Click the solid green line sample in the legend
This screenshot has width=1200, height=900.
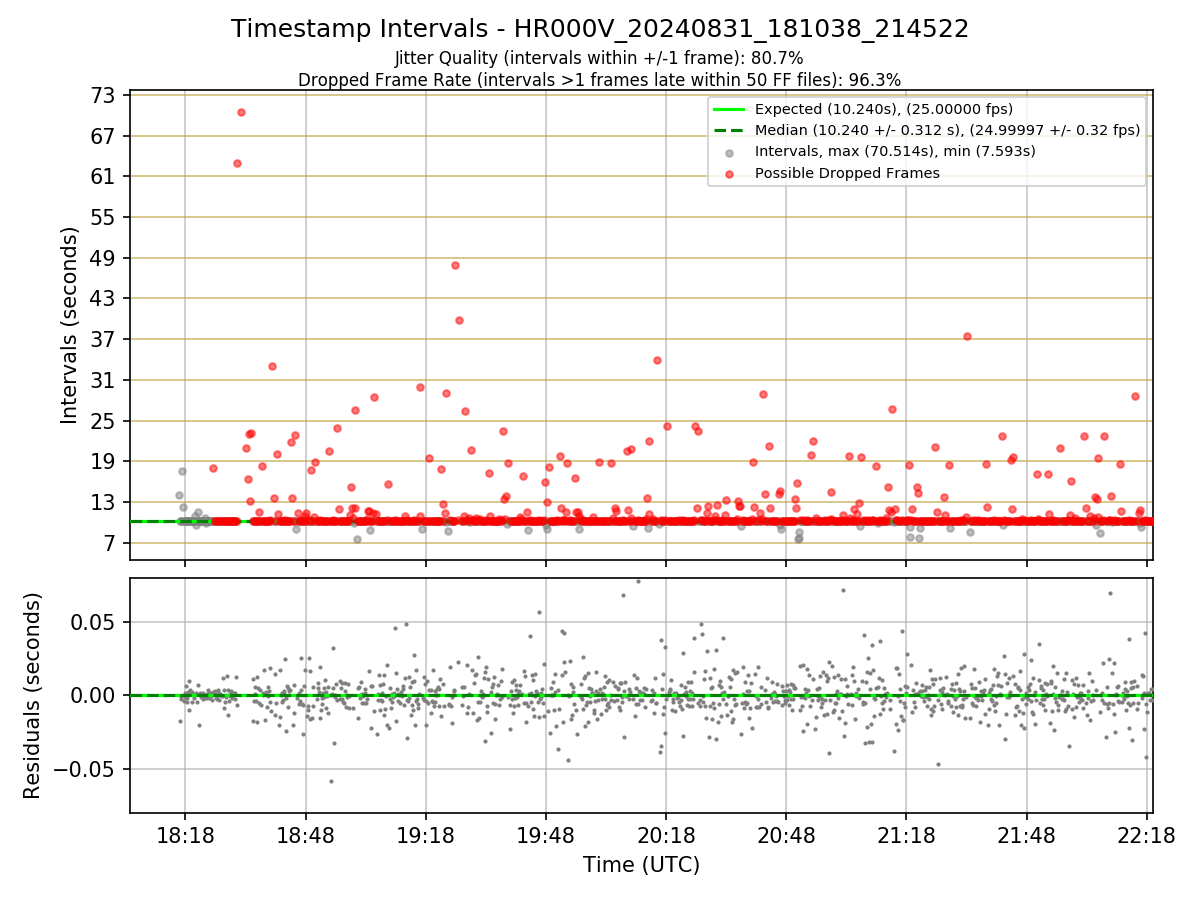point(729,109)
